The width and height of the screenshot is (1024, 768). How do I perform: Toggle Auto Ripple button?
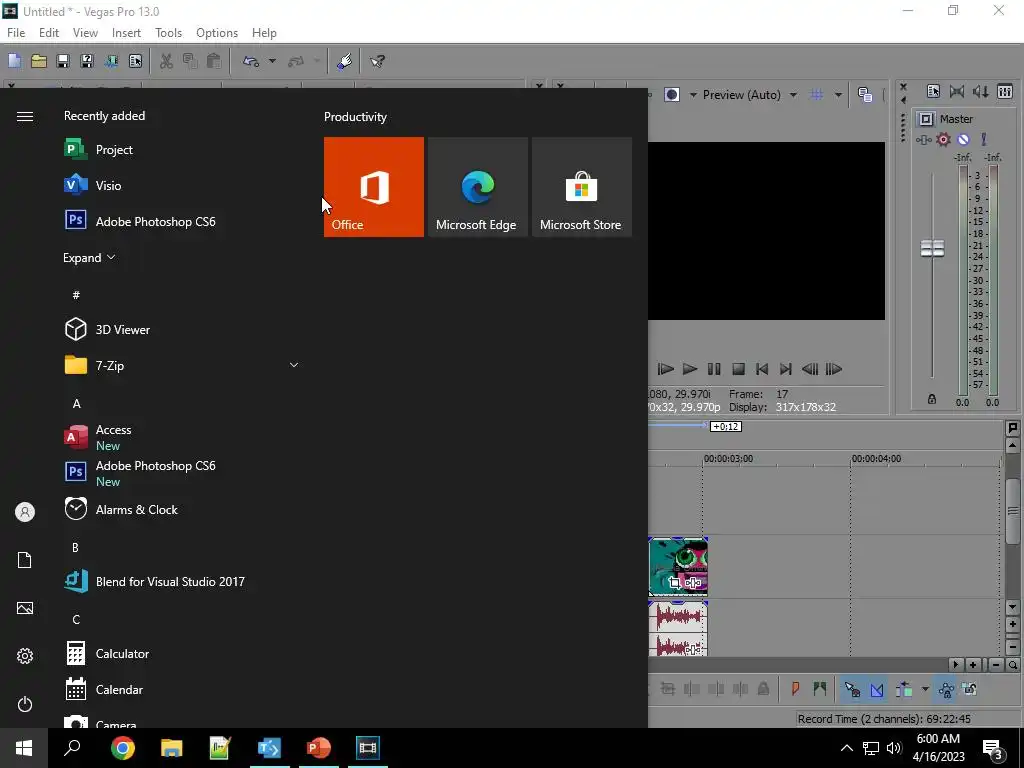904,689
